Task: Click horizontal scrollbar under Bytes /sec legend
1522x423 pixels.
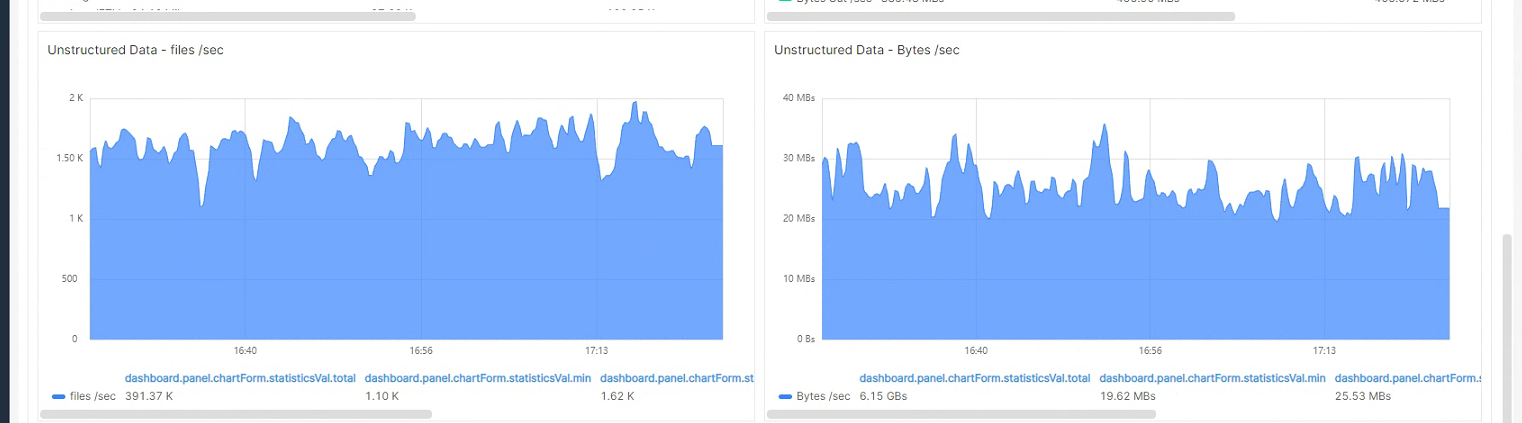Action: coord(966,413)
